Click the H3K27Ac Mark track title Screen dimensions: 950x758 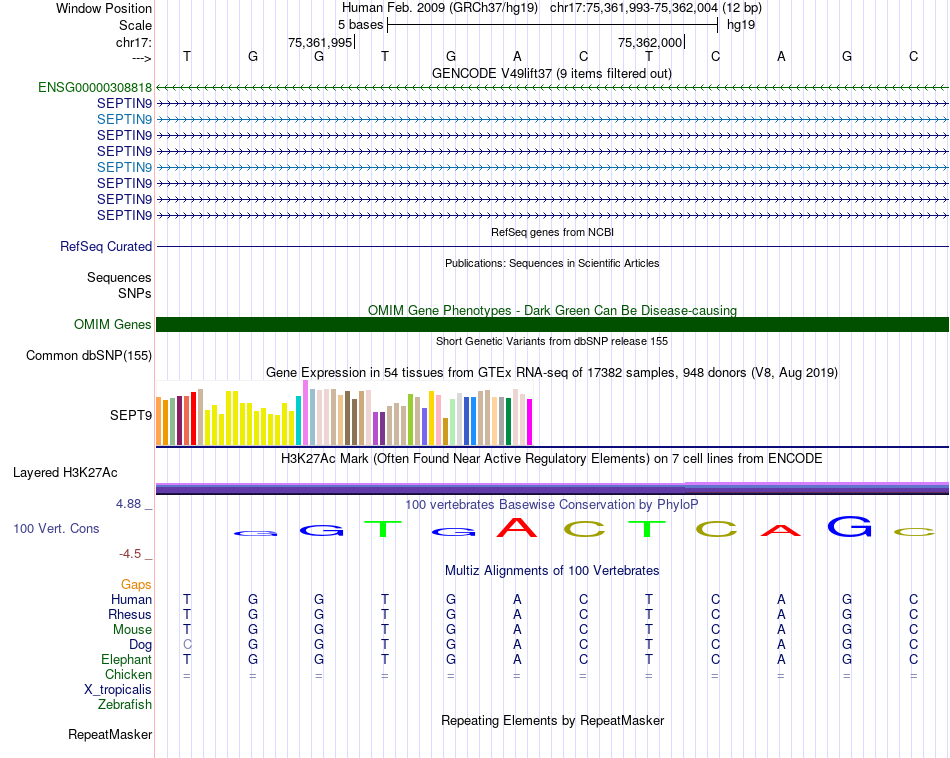pyautogui.click(x=551, y=459)
